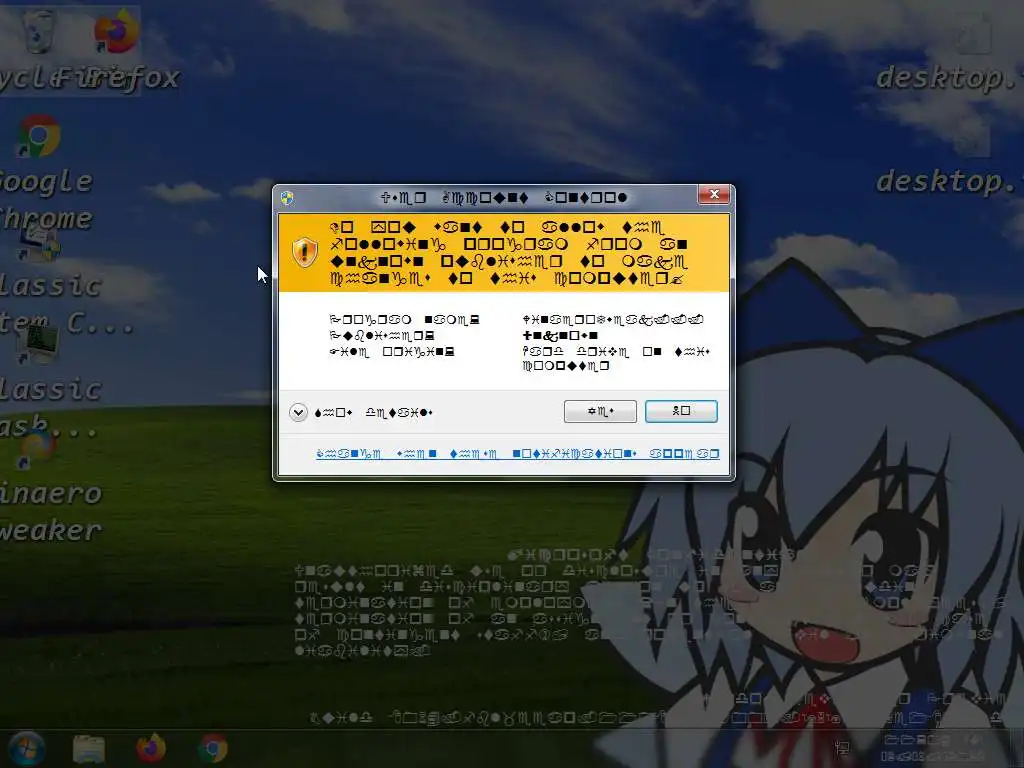Image resolution: width=1024 pixels, height=768 pixels.
Task: Launch Chrome from the taskbar
Action: coord(213,748)
